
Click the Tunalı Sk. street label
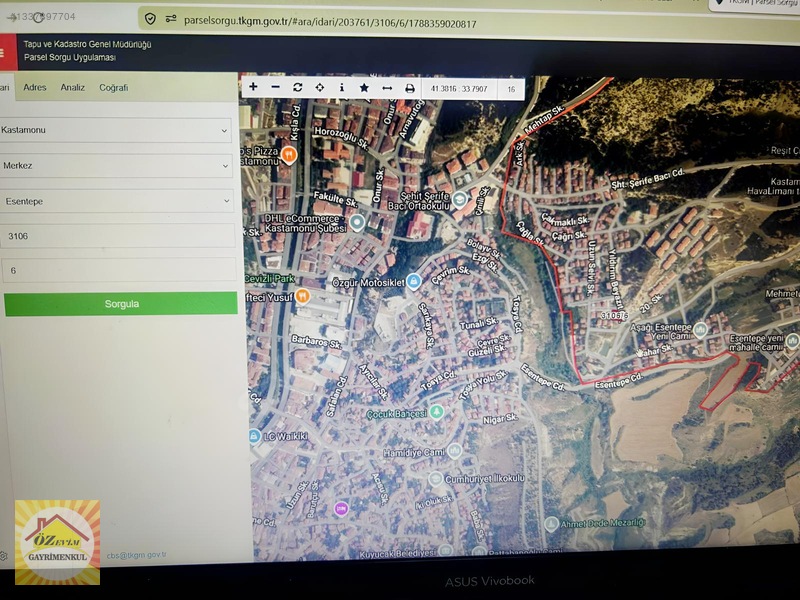[479, 323]
